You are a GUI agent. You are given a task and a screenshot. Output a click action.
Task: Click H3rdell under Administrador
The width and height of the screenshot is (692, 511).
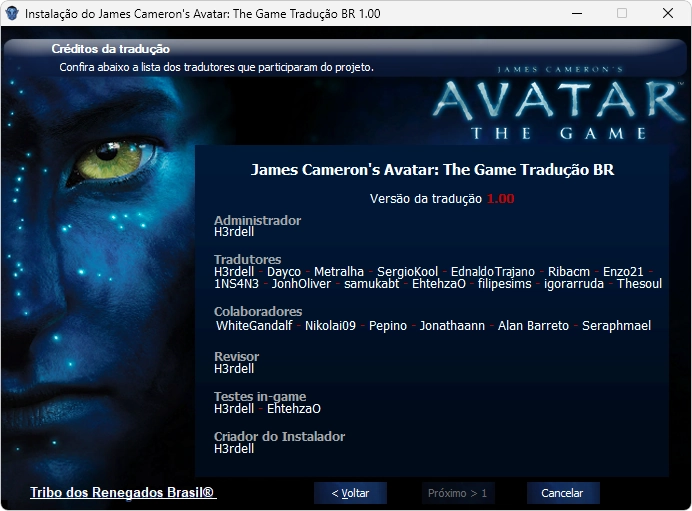(x=234, y=232)
